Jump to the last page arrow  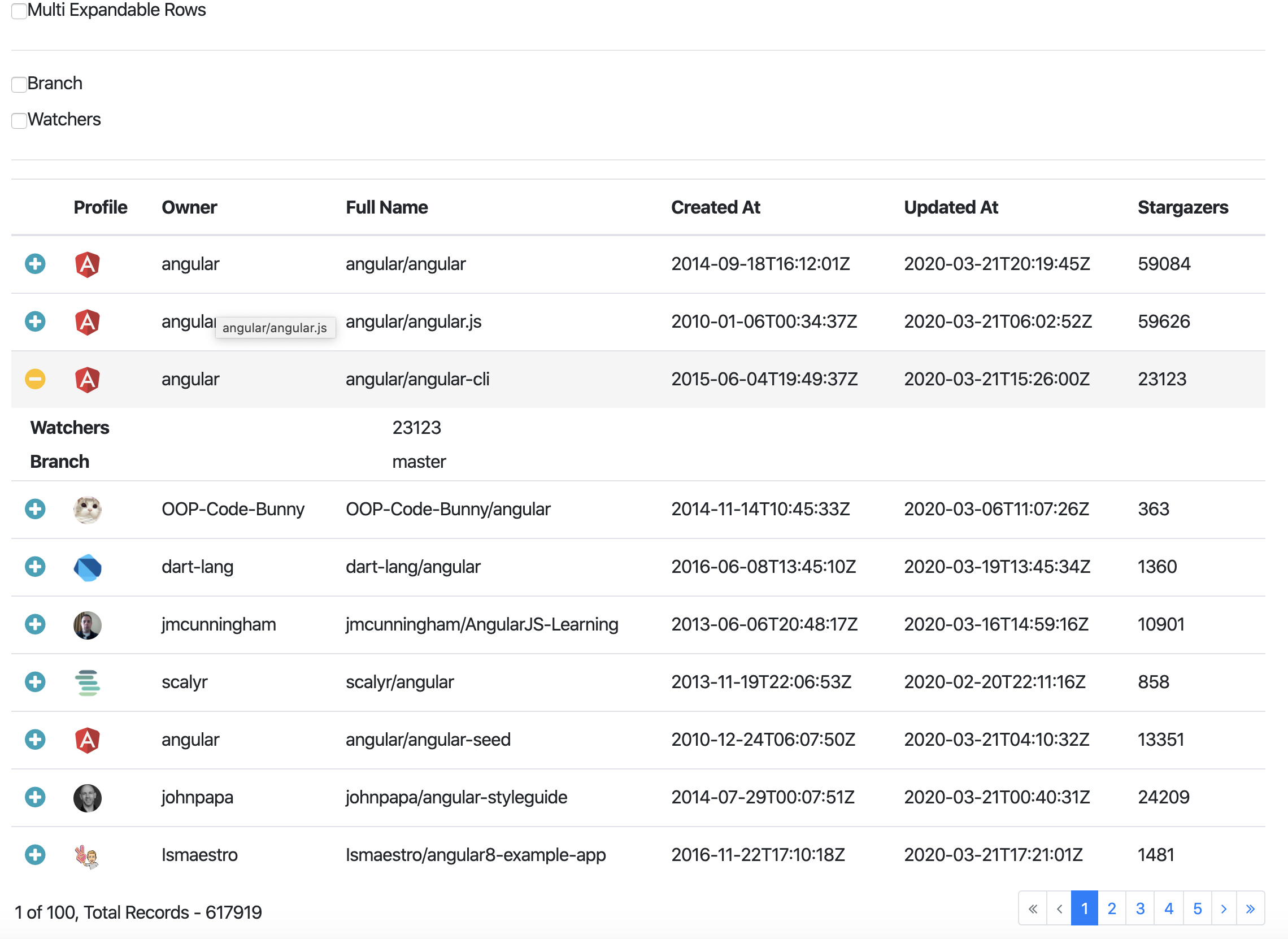pyautogui.click(x=1250, y=909)
